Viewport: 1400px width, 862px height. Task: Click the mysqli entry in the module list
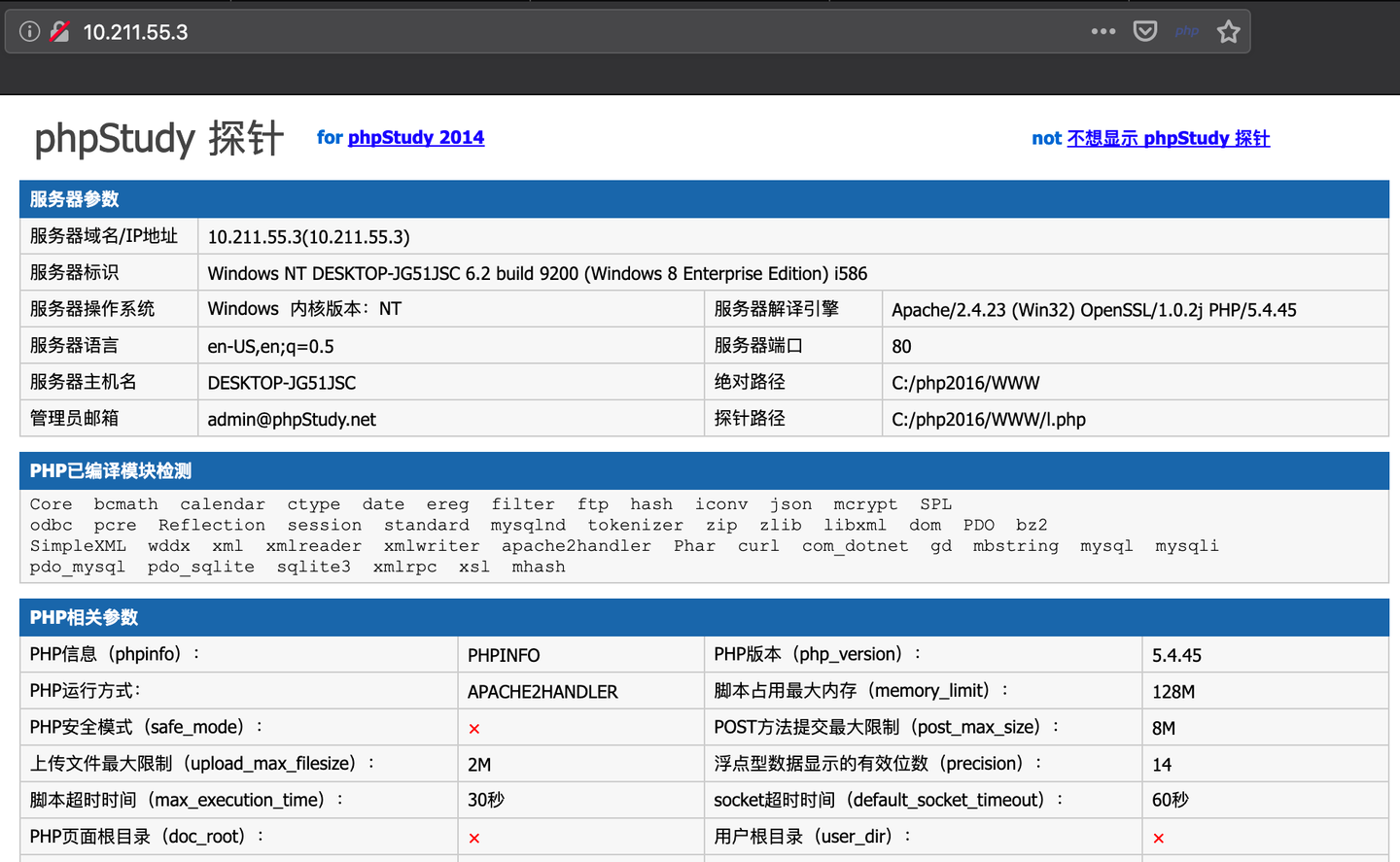point(1187,545)
